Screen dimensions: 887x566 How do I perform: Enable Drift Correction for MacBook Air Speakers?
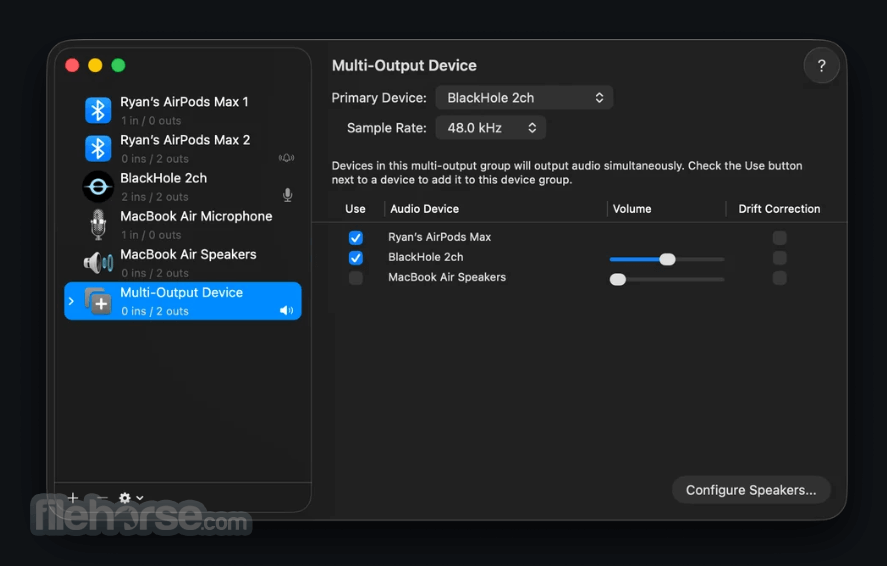(x=780, y=278)
